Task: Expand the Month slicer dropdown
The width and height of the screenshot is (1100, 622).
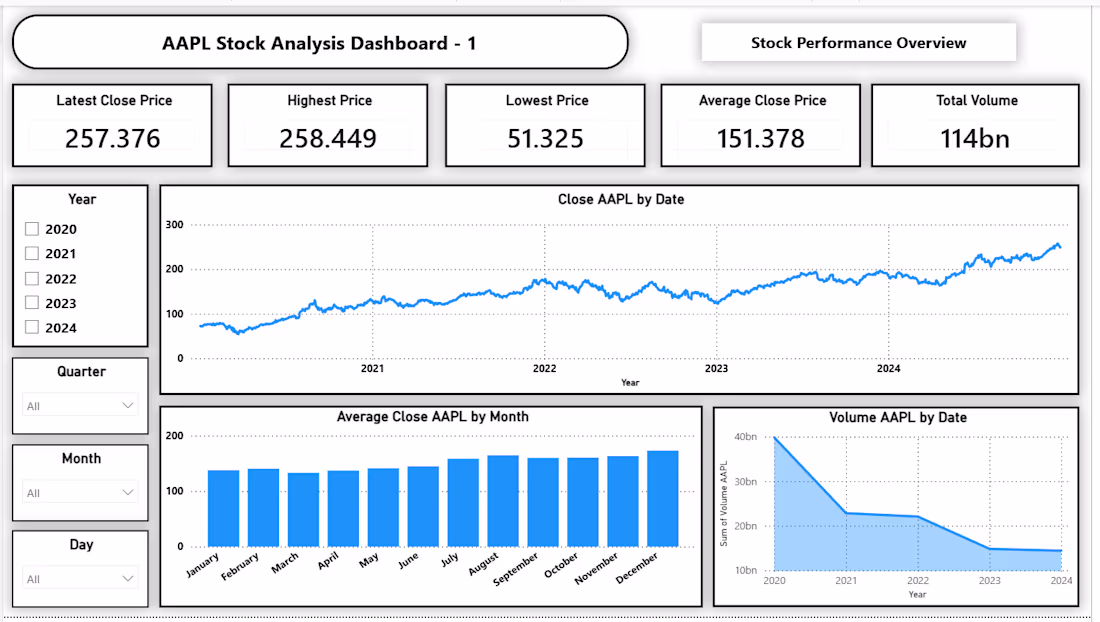Action: pyautogui.click(x=80, y=492)
